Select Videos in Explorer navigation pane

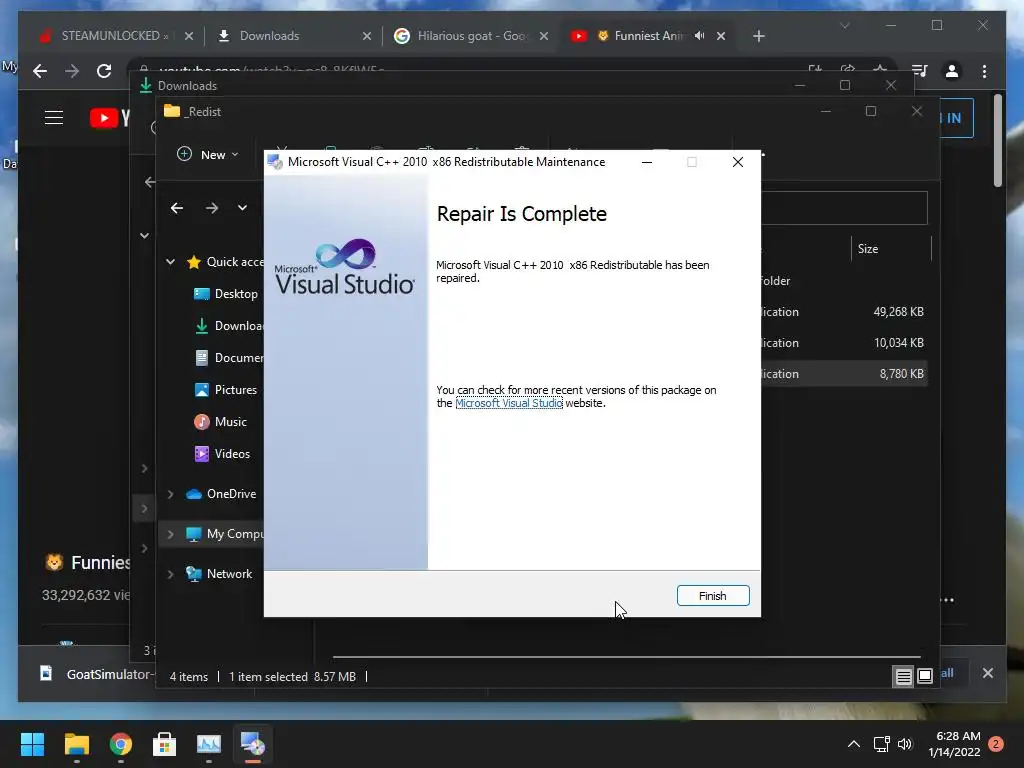222,454
